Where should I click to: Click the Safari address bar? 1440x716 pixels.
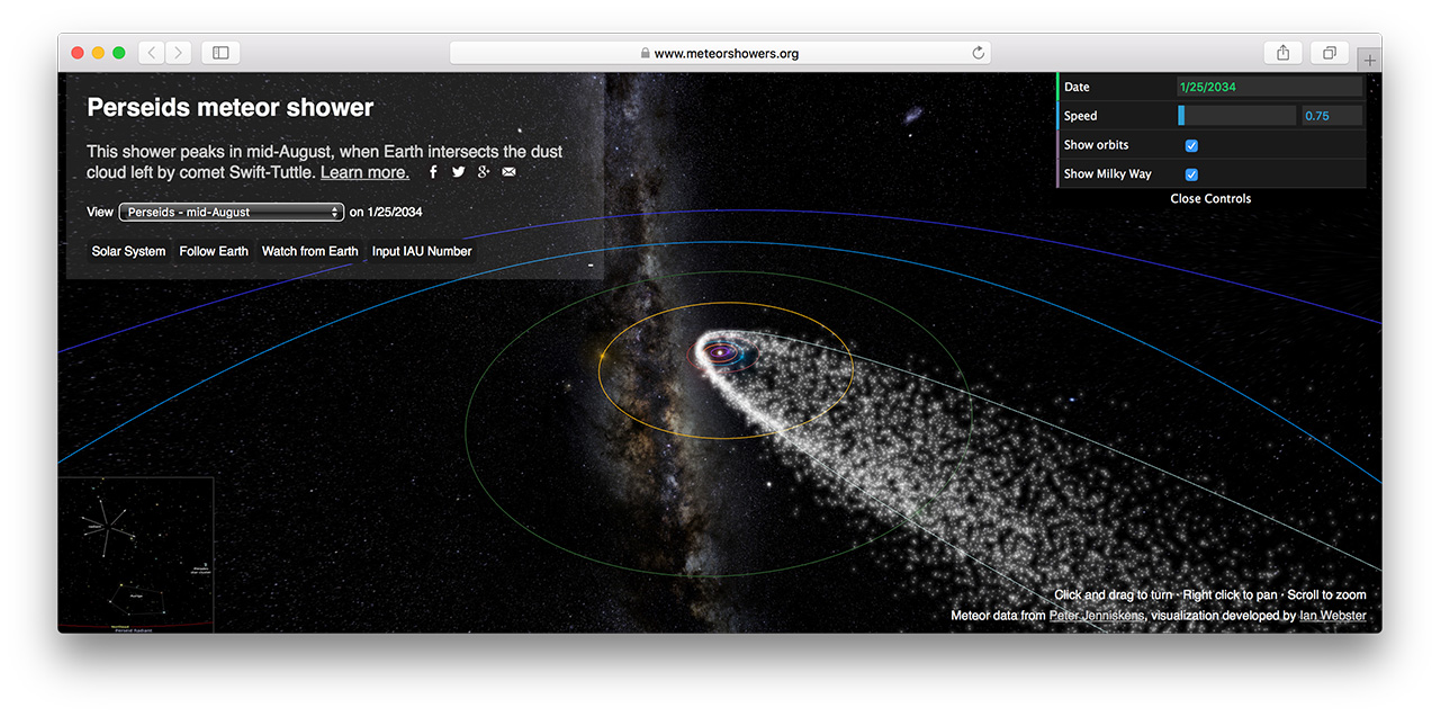720,53
